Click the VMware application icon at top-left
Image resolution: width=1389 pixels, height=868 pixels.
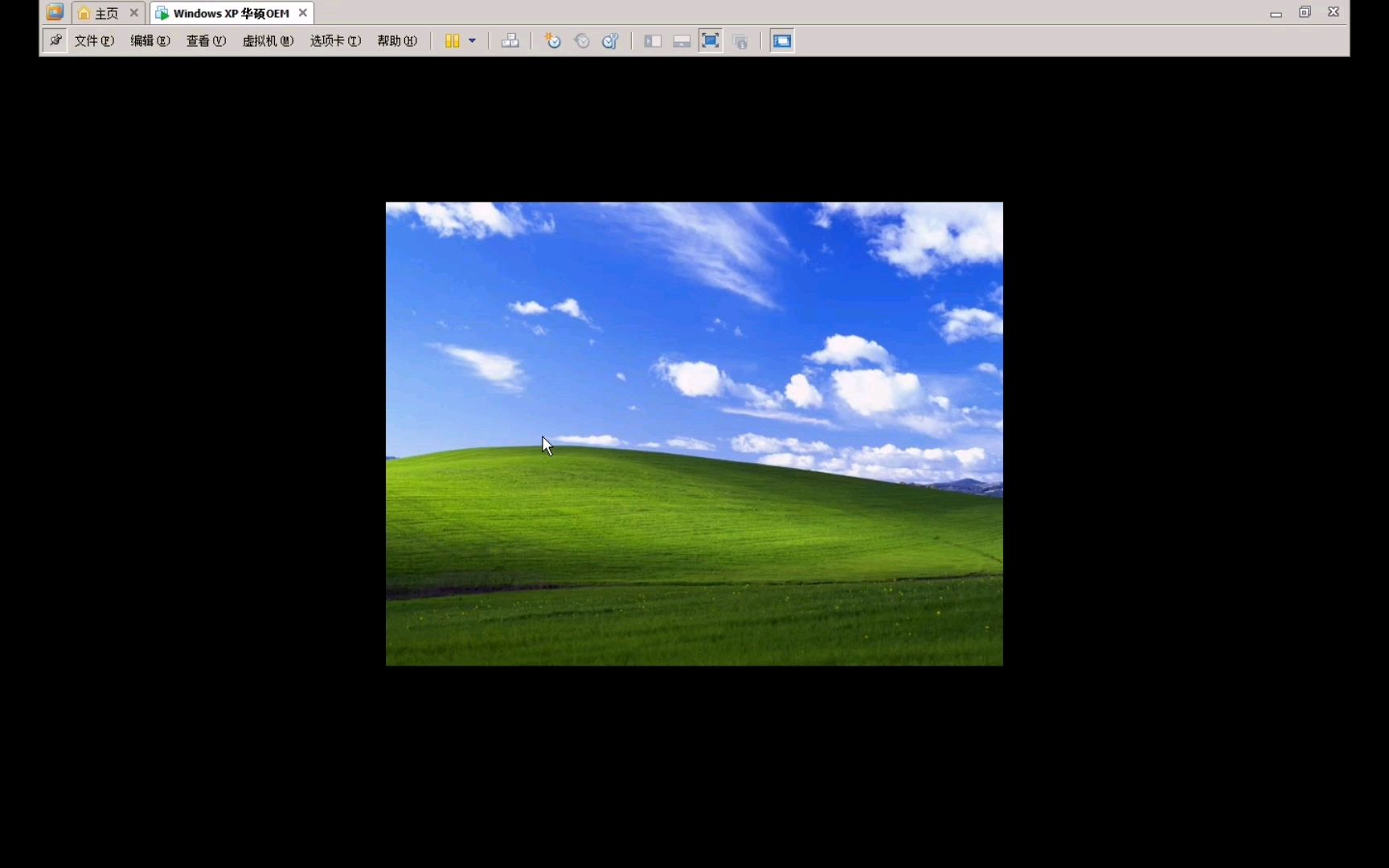tap(55, 12)
